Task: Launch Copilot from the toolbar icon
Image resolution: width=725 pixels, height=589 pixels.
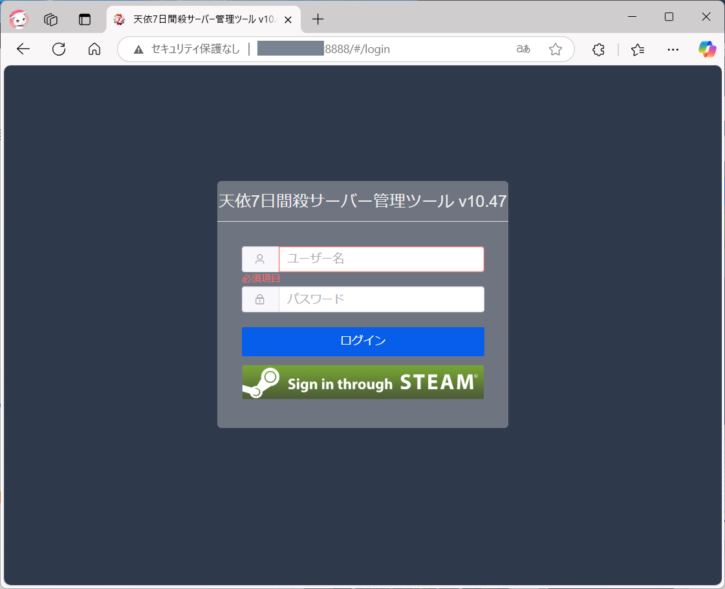Action: point(706,49)
